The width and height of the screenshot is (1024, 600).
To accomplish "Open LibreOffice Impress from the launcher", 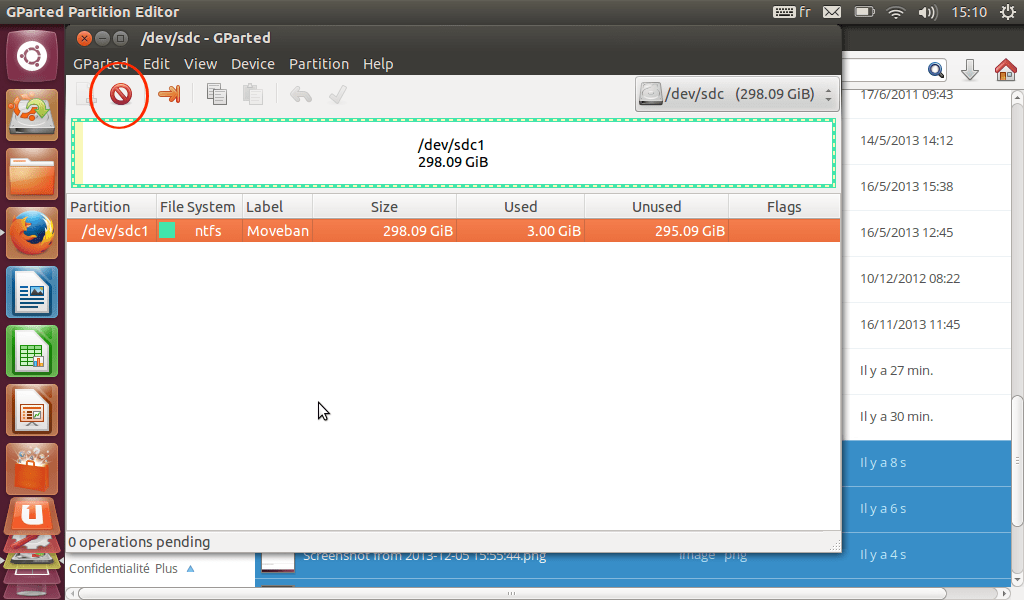I will coord(32,410).
